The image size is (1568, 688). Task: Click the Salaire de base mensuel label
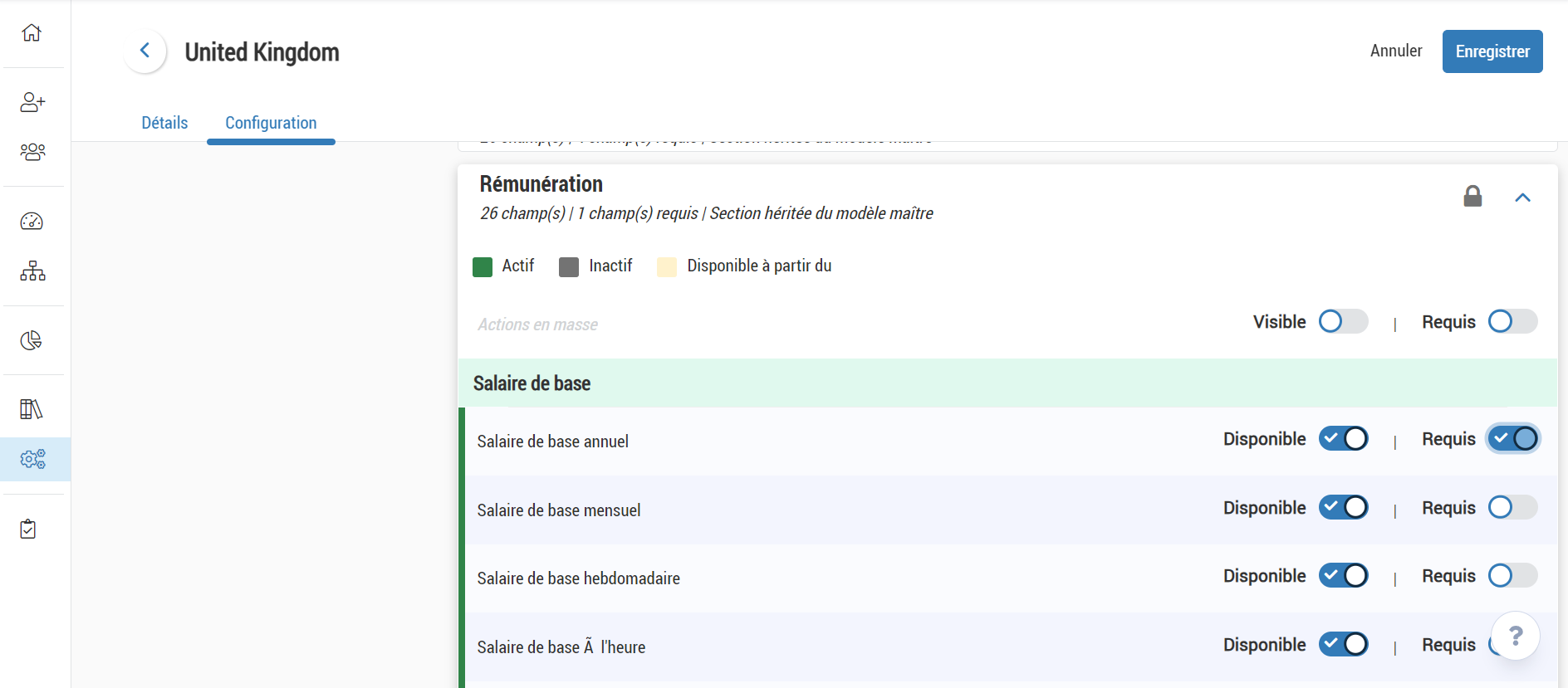click(x=559, y=510)
